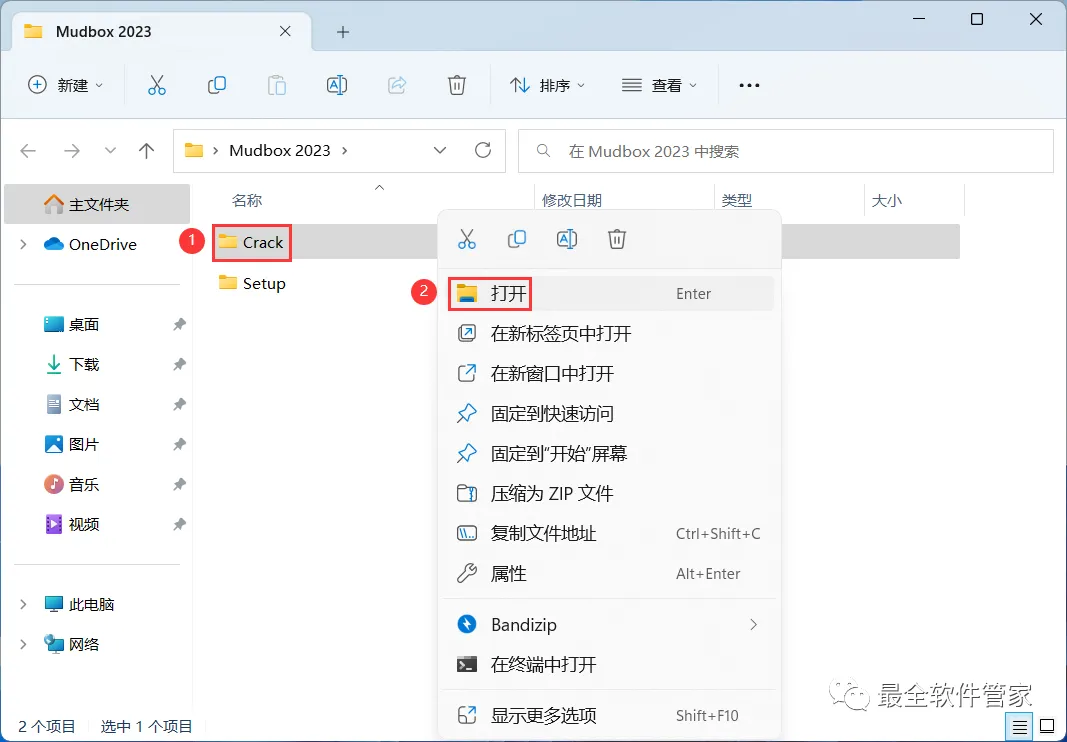Click the toolbar Share icon
The image size is (1067, 742).
click(397, 85)
